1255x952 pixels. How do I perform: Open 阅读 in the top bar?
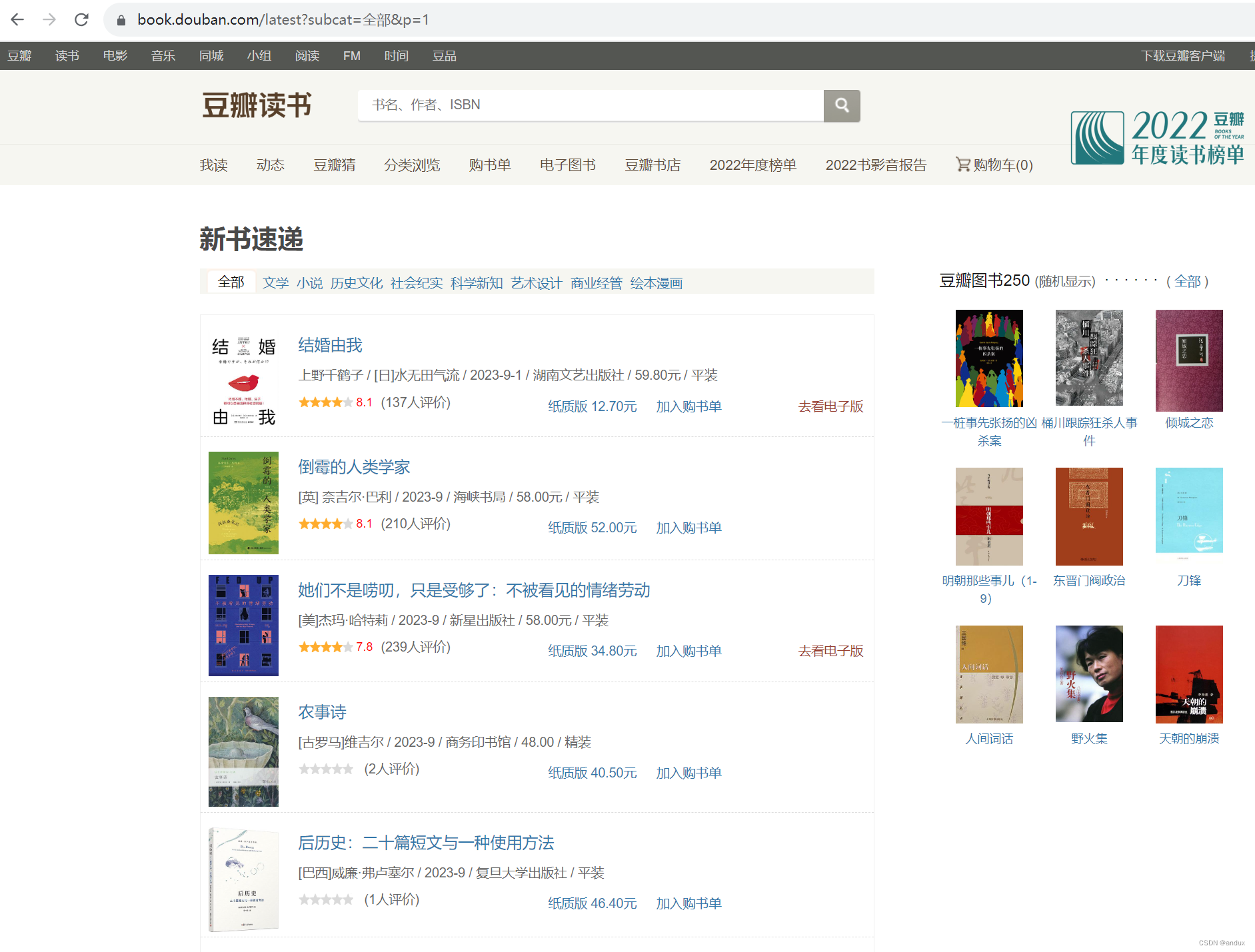coord(307,56)
